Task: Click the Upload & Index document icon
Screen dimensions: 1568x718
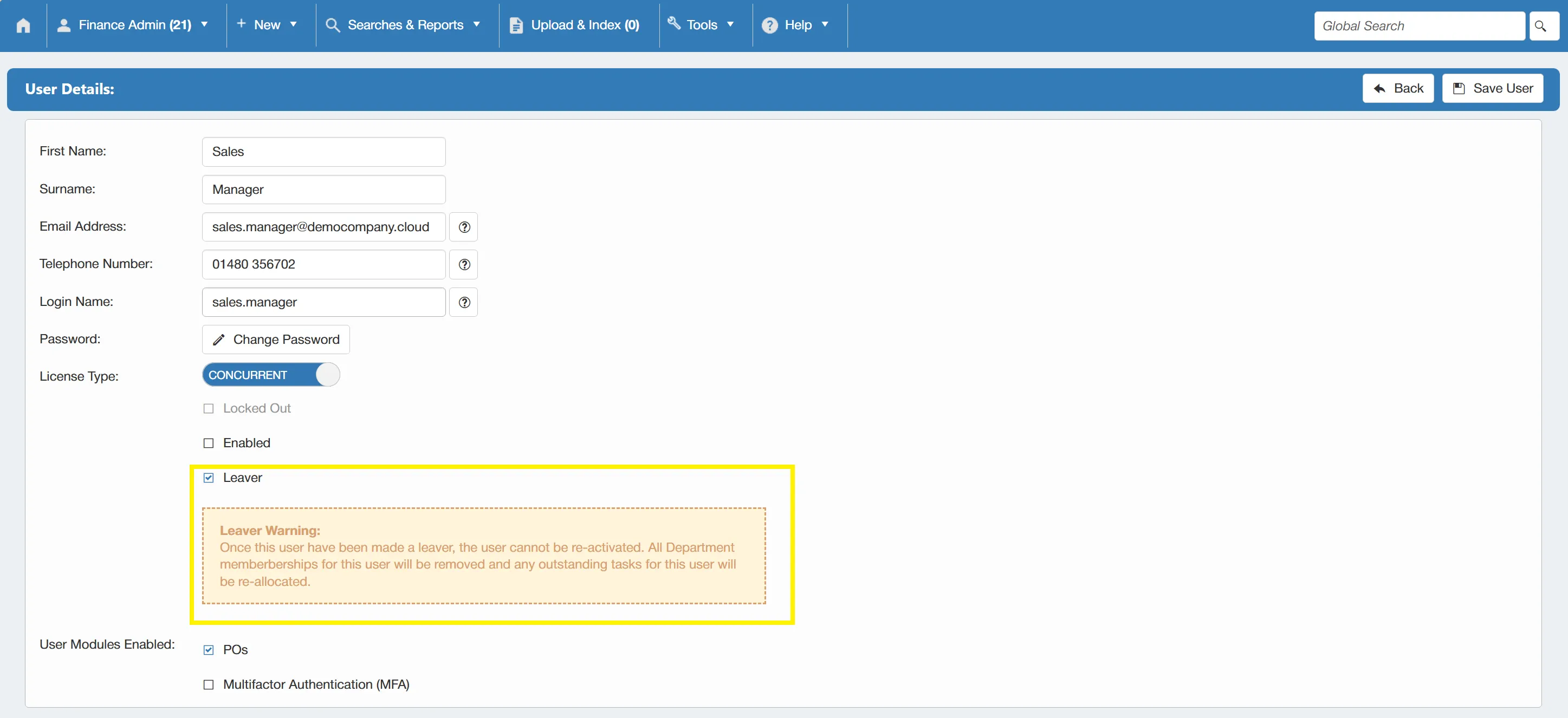Action: click(x=516, y=25)
